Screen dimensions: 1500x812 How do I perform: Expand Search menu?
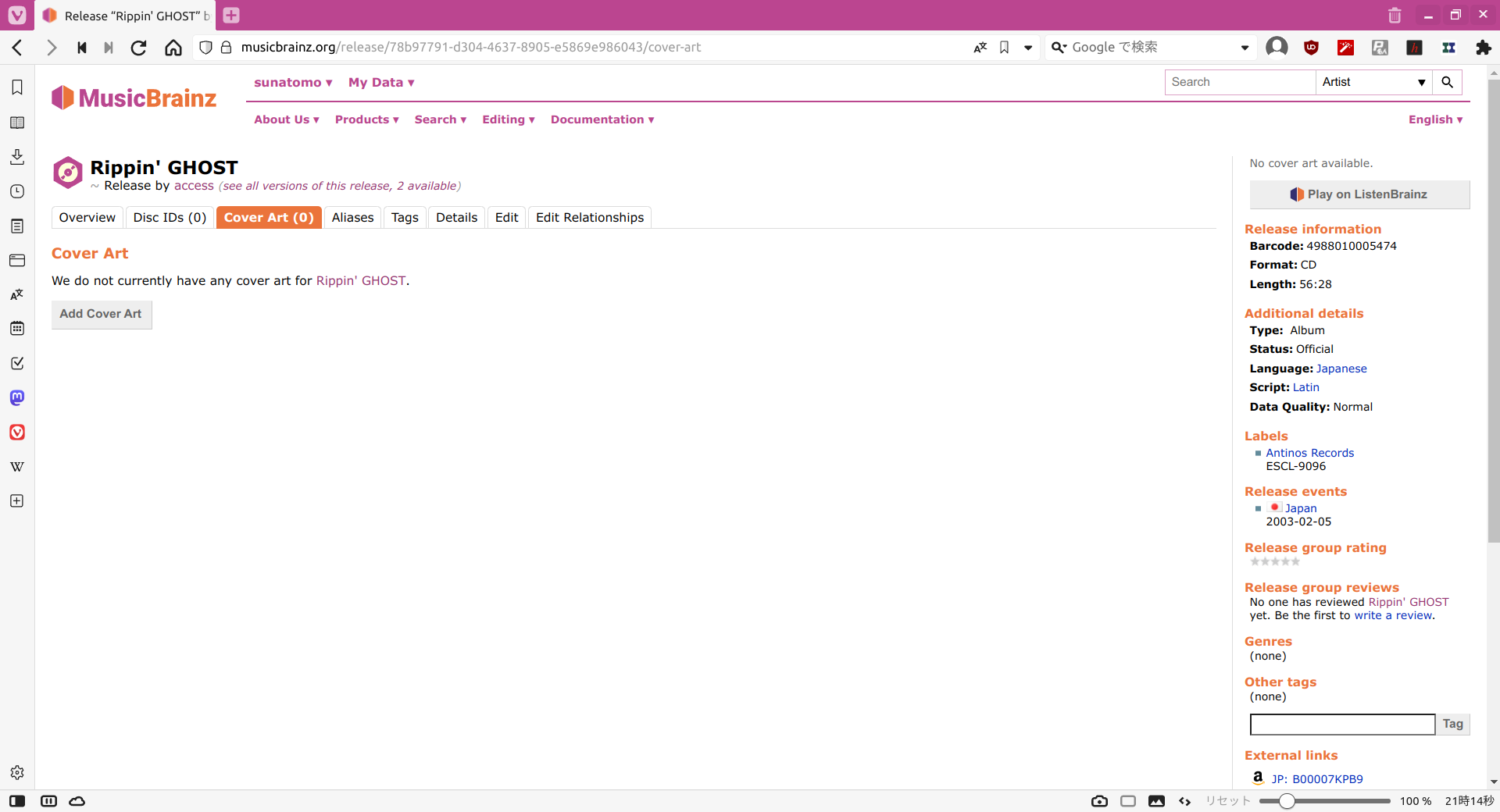tap(441, 119)
